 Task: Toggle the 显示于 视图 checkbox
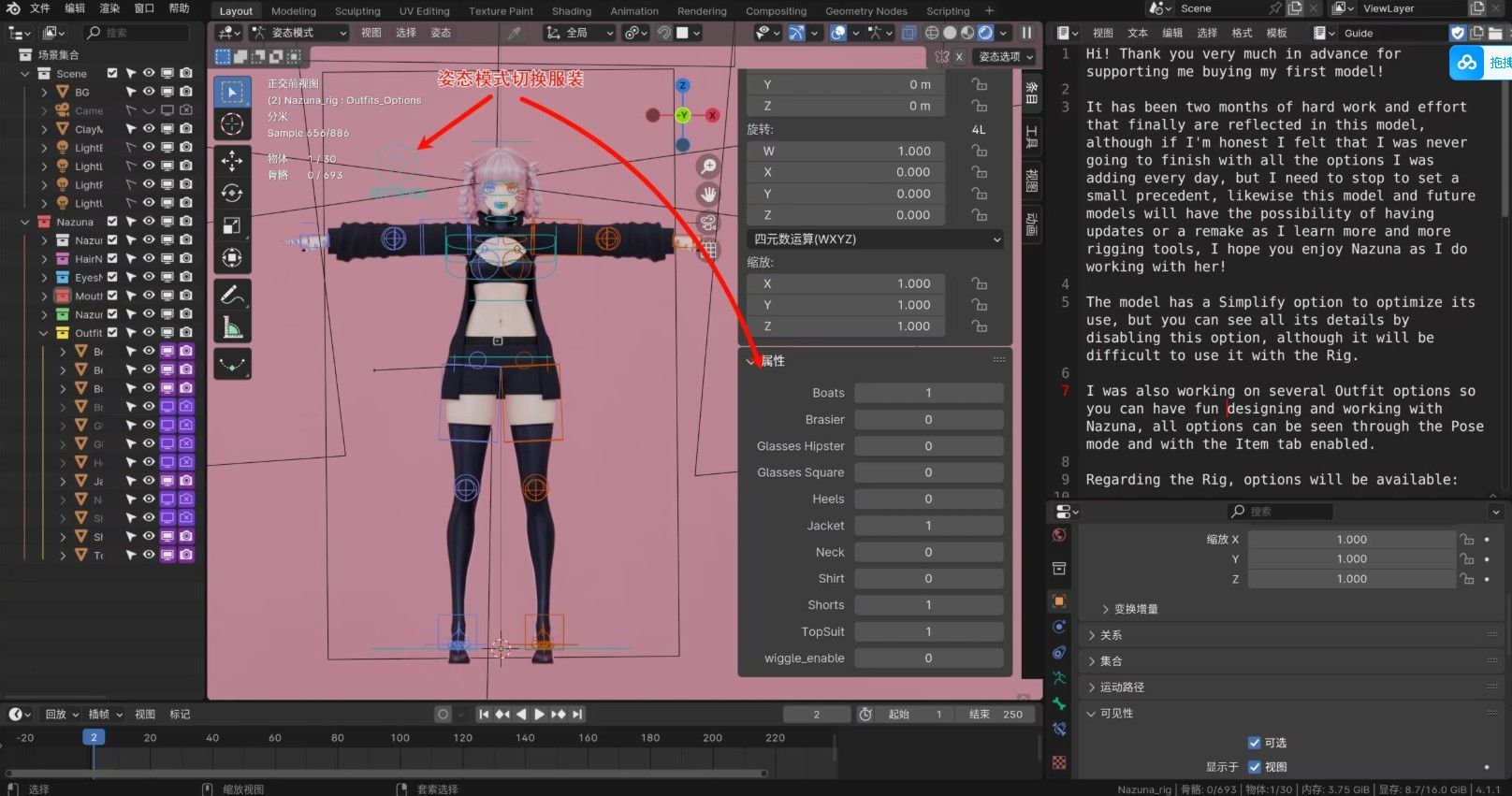pos(1255,767)
